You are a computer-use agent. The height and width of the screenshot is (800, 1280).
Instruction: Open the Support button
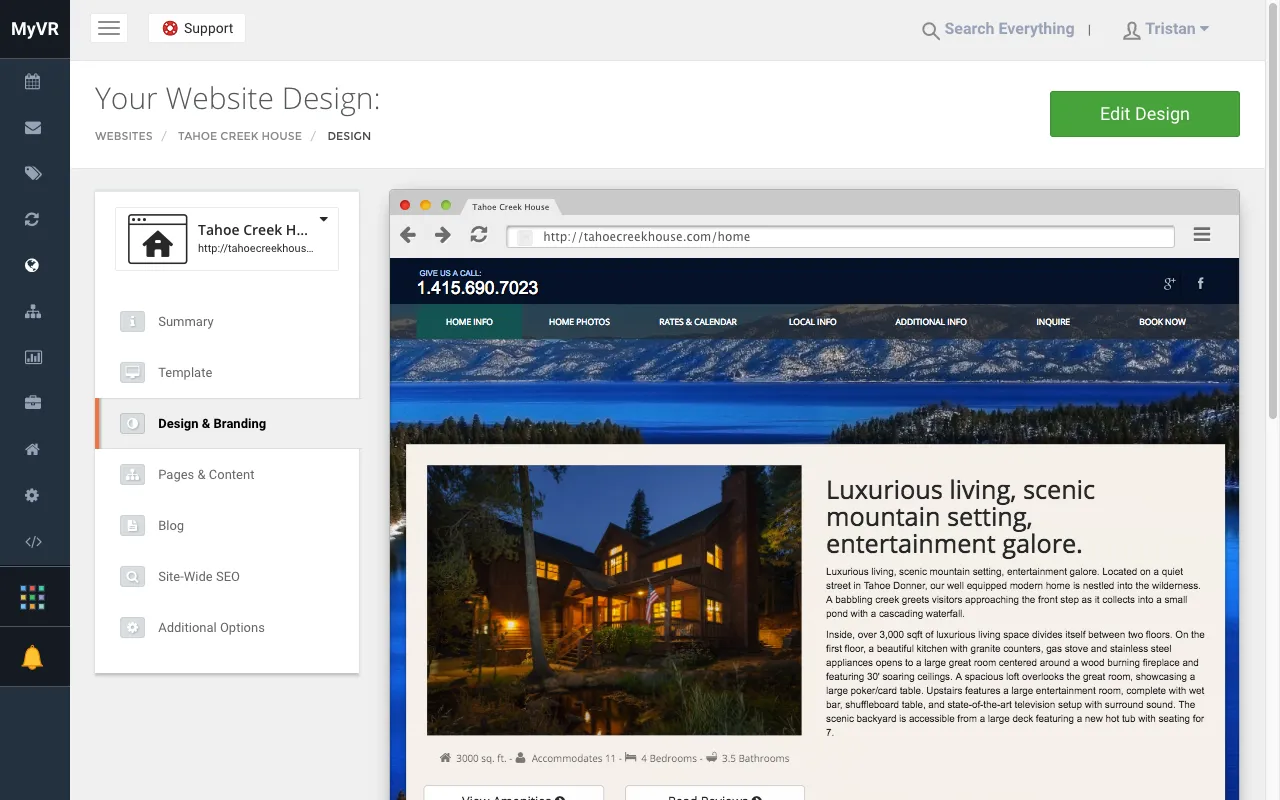(197, 28)
